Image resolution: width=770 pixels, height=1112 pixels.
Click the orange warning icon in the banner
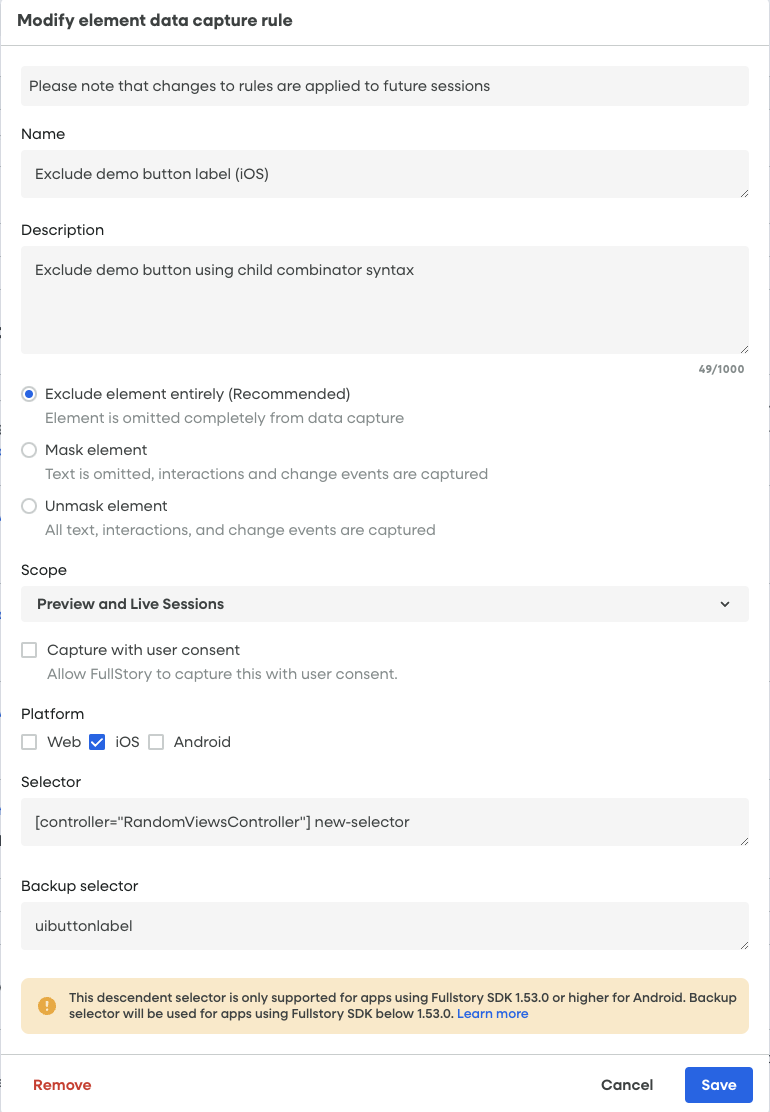46,1006
